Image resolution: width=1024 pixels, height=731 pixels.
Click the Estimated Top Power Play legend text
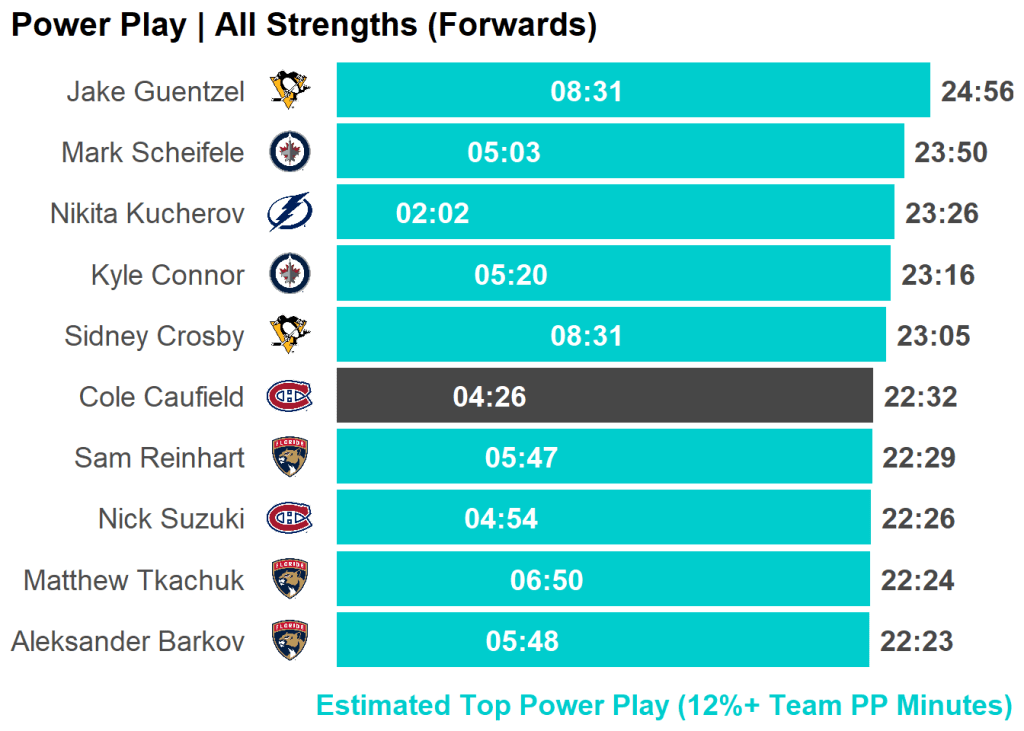pos(664,705)
